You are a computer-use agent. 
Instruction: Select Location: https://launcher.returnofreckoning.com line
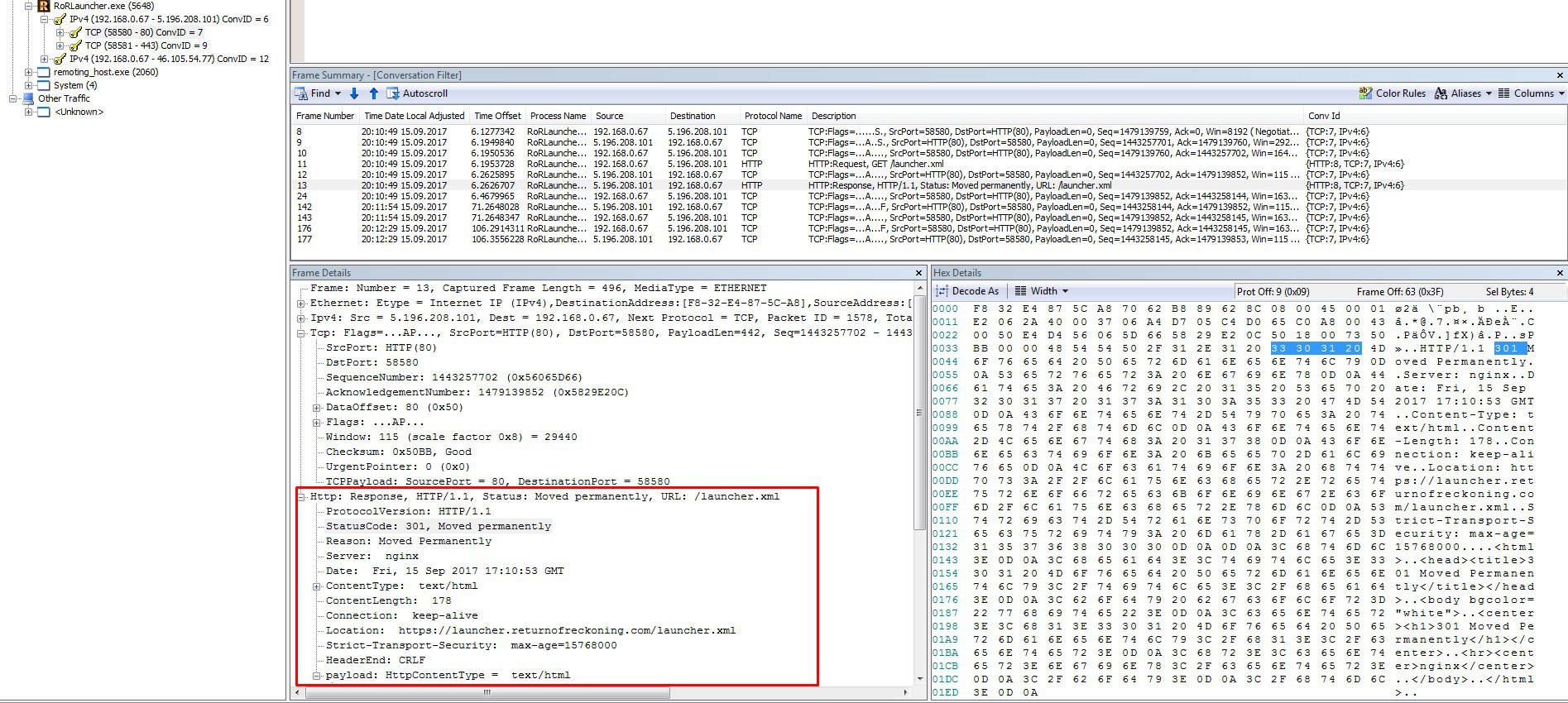coord(530,630)
